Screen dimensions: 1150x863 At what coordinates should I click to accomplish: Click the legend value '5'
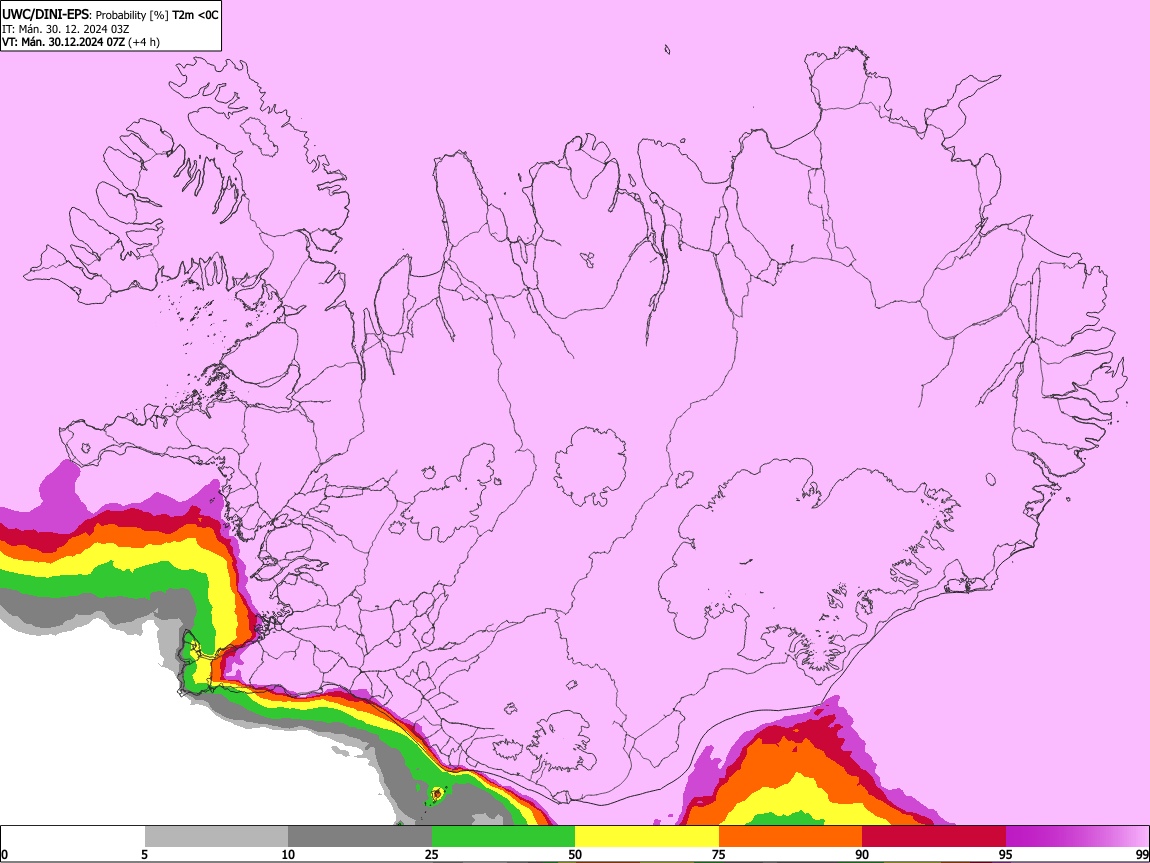pos(144,855)
